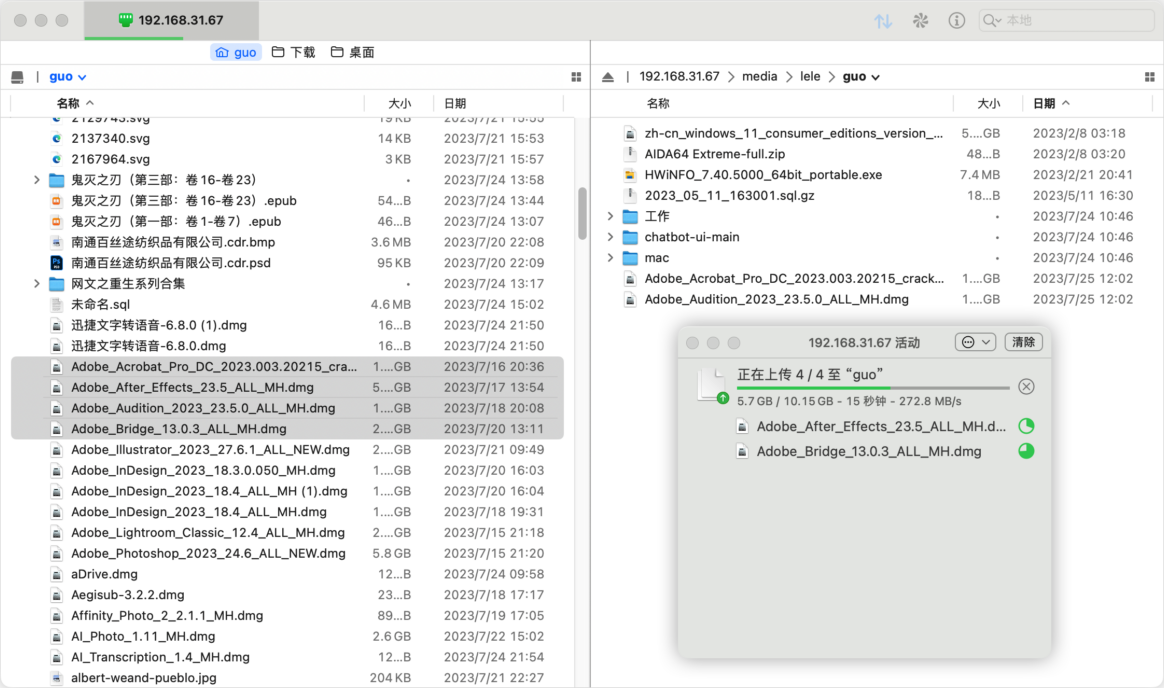Expand the 网文之重生系列合集 folder
1164x688 pixels.
tap(36, 284)
